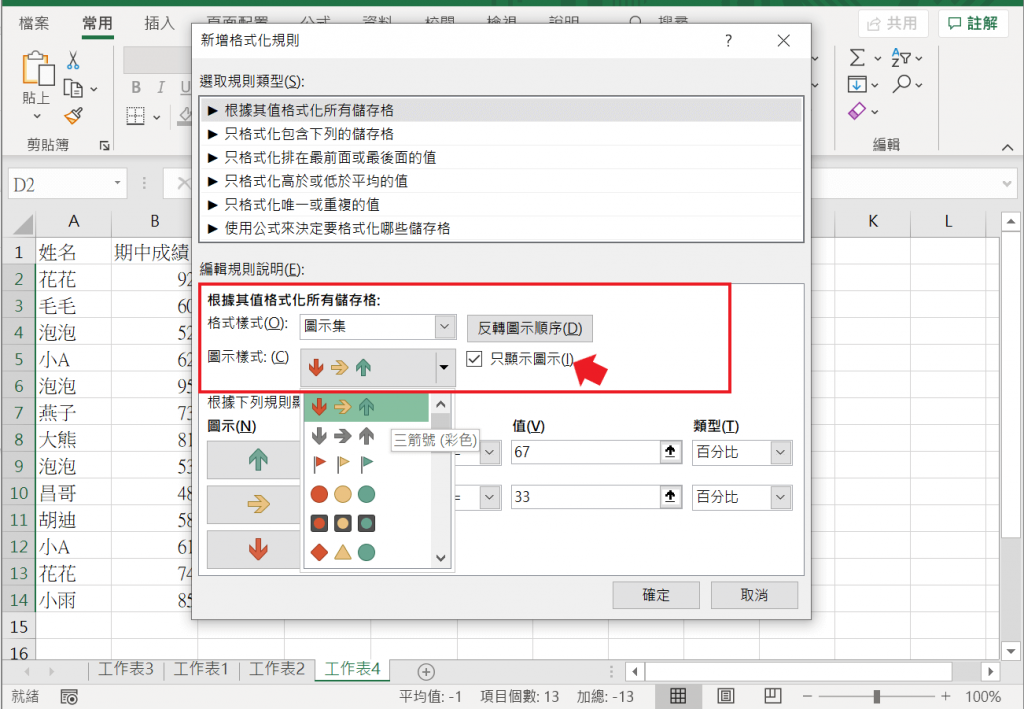The height and width of the screenshot is (709, 1024).
Task: Select rule type 只格式化唯一或重複的值
Action: coord(501,204)
